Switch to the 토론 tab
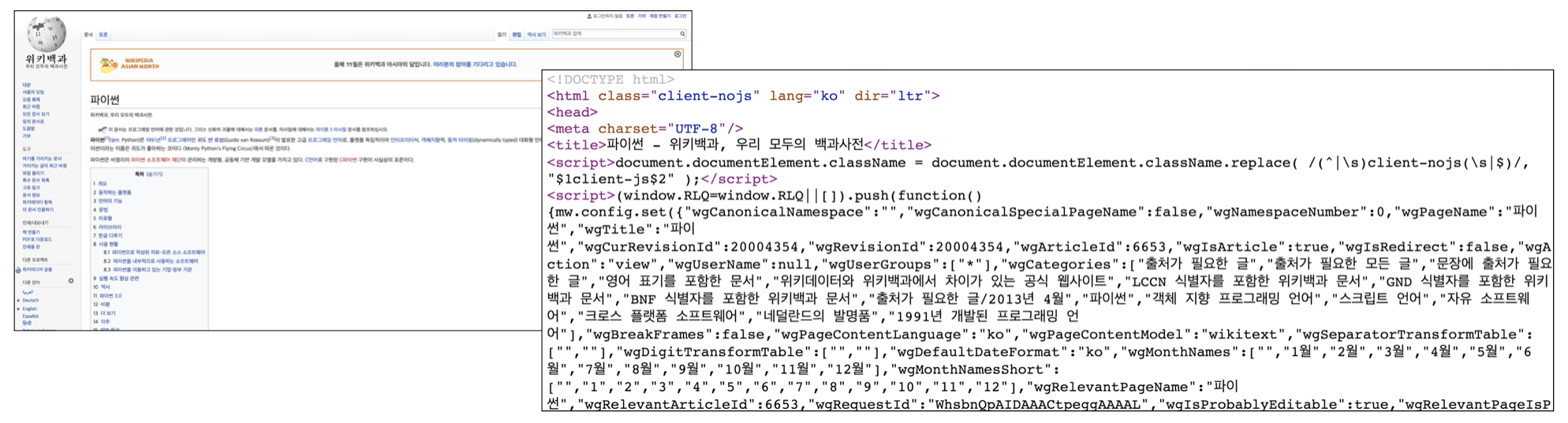The width and height of the screenshot is (1568, 423). (x=103, y=35)
